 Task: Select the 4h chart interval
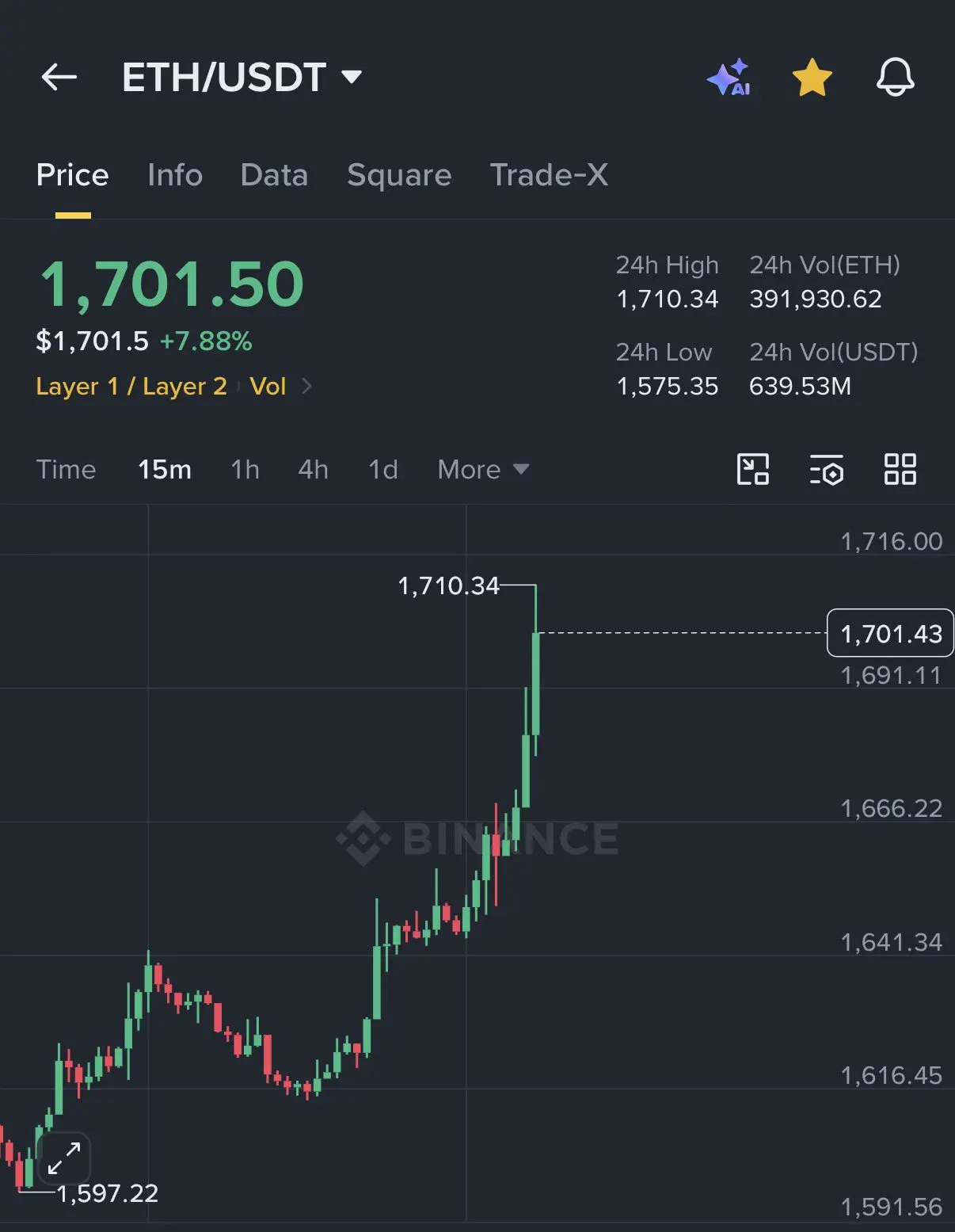click(313, 469)
